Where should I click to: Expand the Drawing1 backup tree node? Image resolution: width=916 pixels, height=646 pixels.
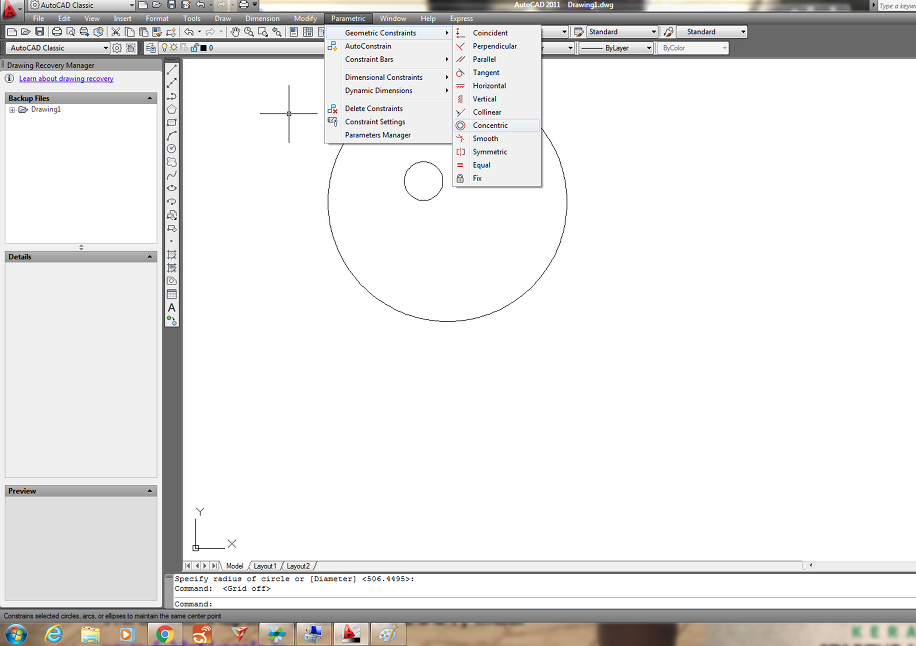(x=12, y=110)
